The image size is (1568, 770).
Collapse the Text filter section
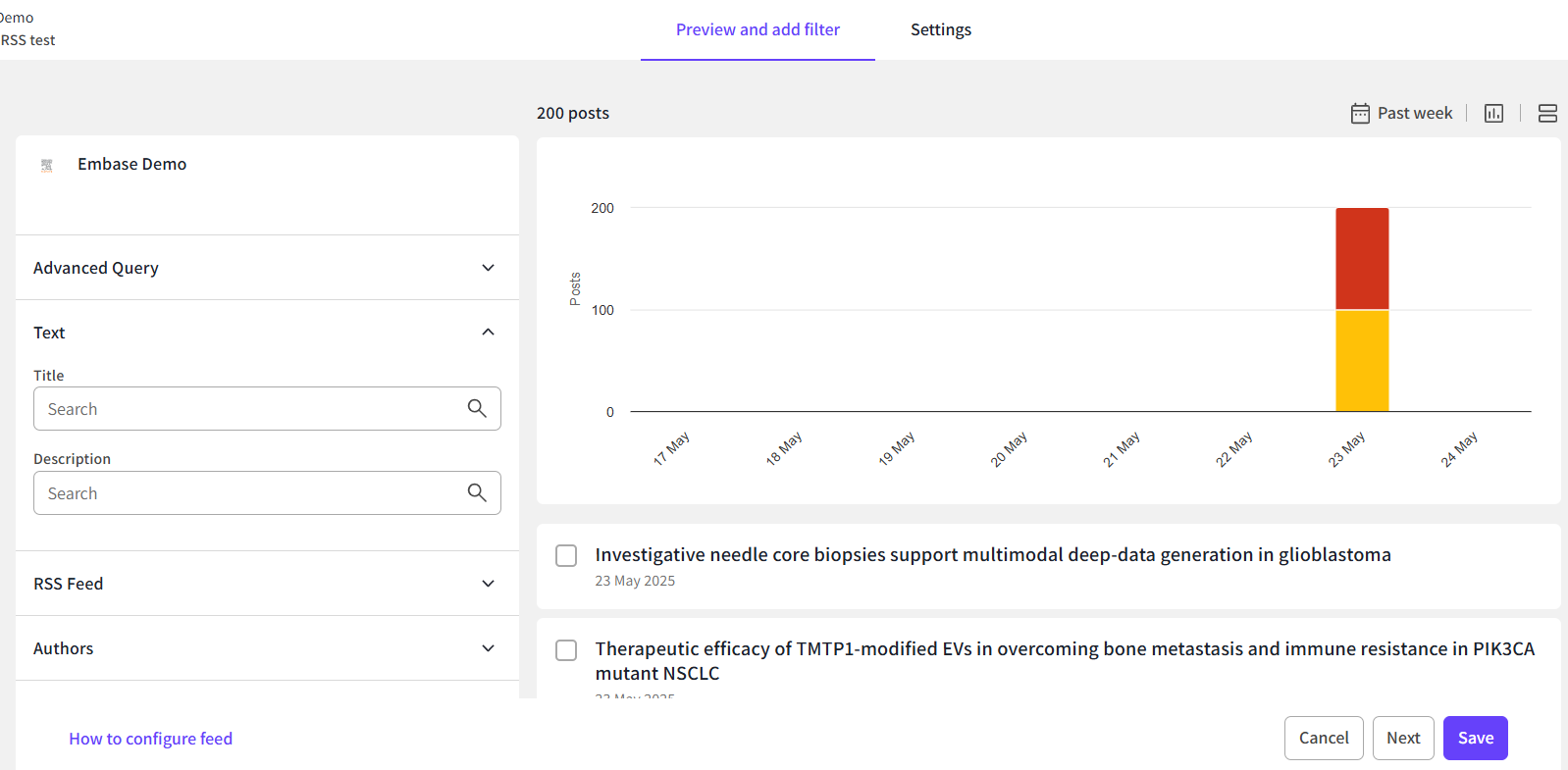point(488,333)
